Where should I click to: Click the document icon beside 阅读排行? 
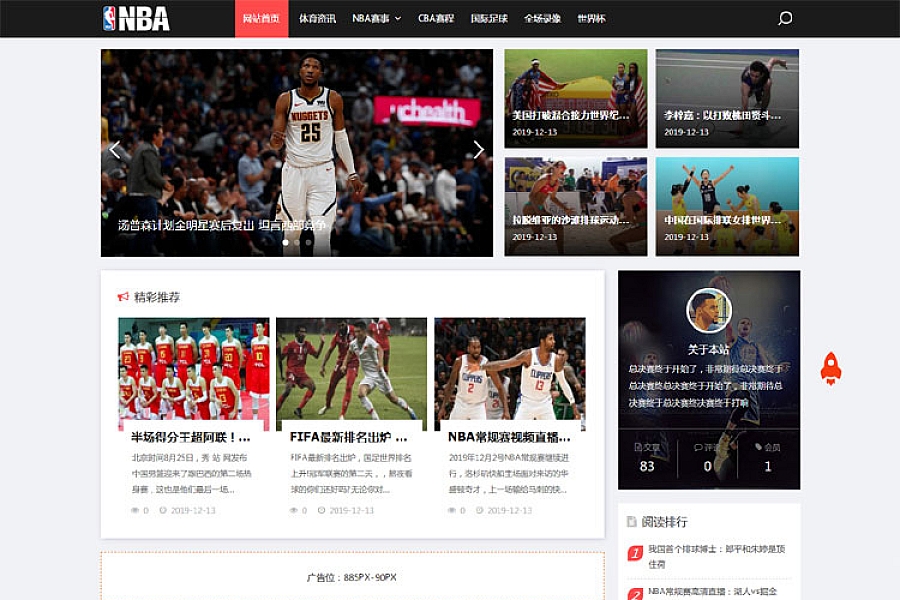click(632, 521)
